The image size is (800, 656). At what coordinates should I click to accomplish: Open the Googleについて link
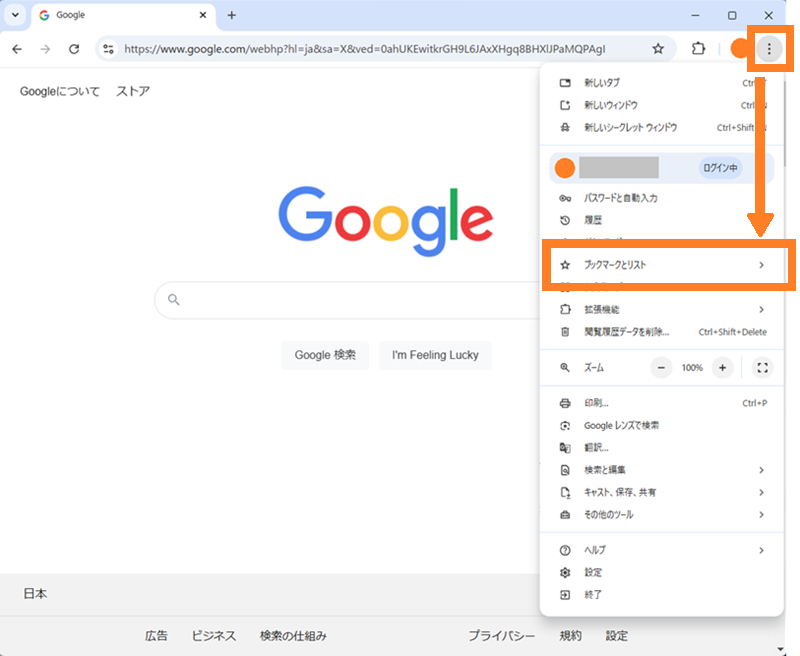pyautogui.click(x=60, y=91)
